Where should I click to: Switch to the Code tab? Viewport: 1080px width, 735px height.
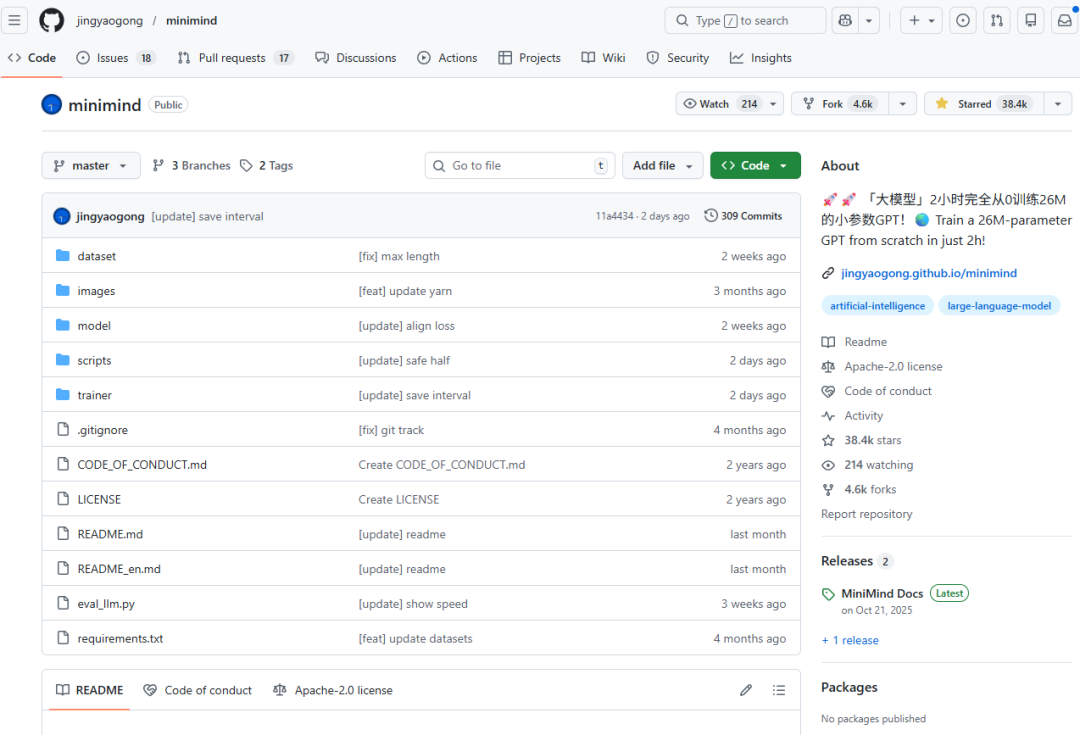[x=32, y=58]
